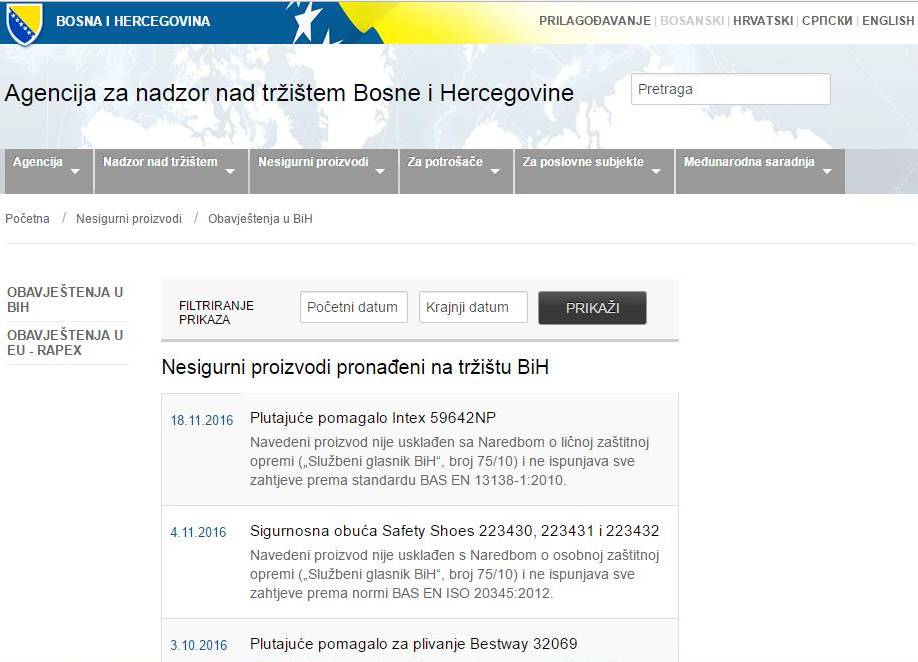Switch language to Hrvatski
The image size is (918, 662).
pyautogui.click(x=762, y=21)
